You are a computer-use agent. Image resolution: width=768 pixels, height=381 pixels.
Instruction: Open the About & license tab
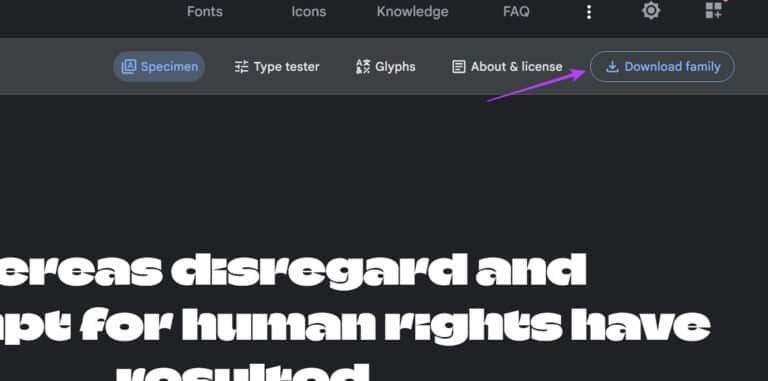(x=507, y=67)
